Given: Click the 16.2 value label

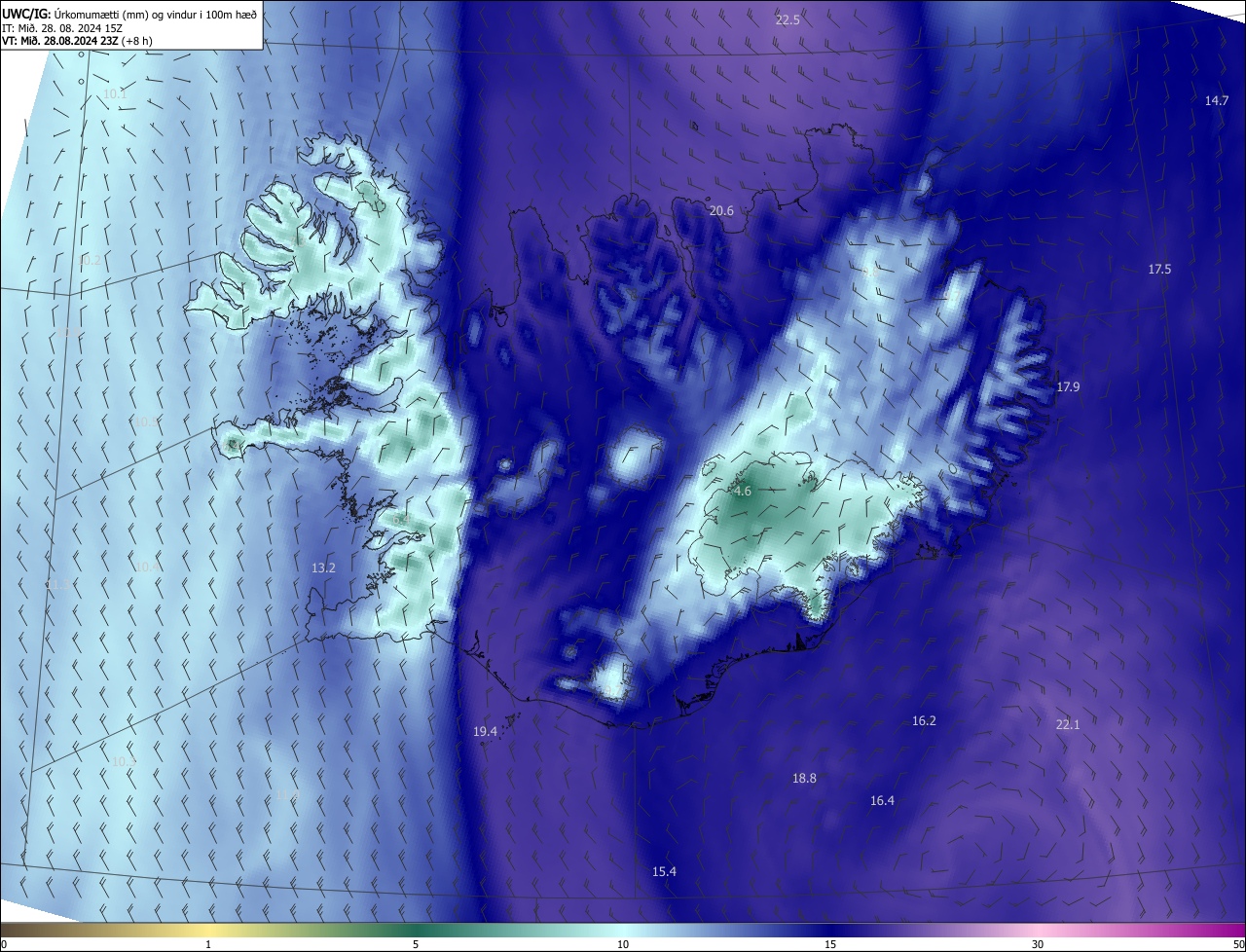Looking at the screenshot, I should (x=924, y=721).
